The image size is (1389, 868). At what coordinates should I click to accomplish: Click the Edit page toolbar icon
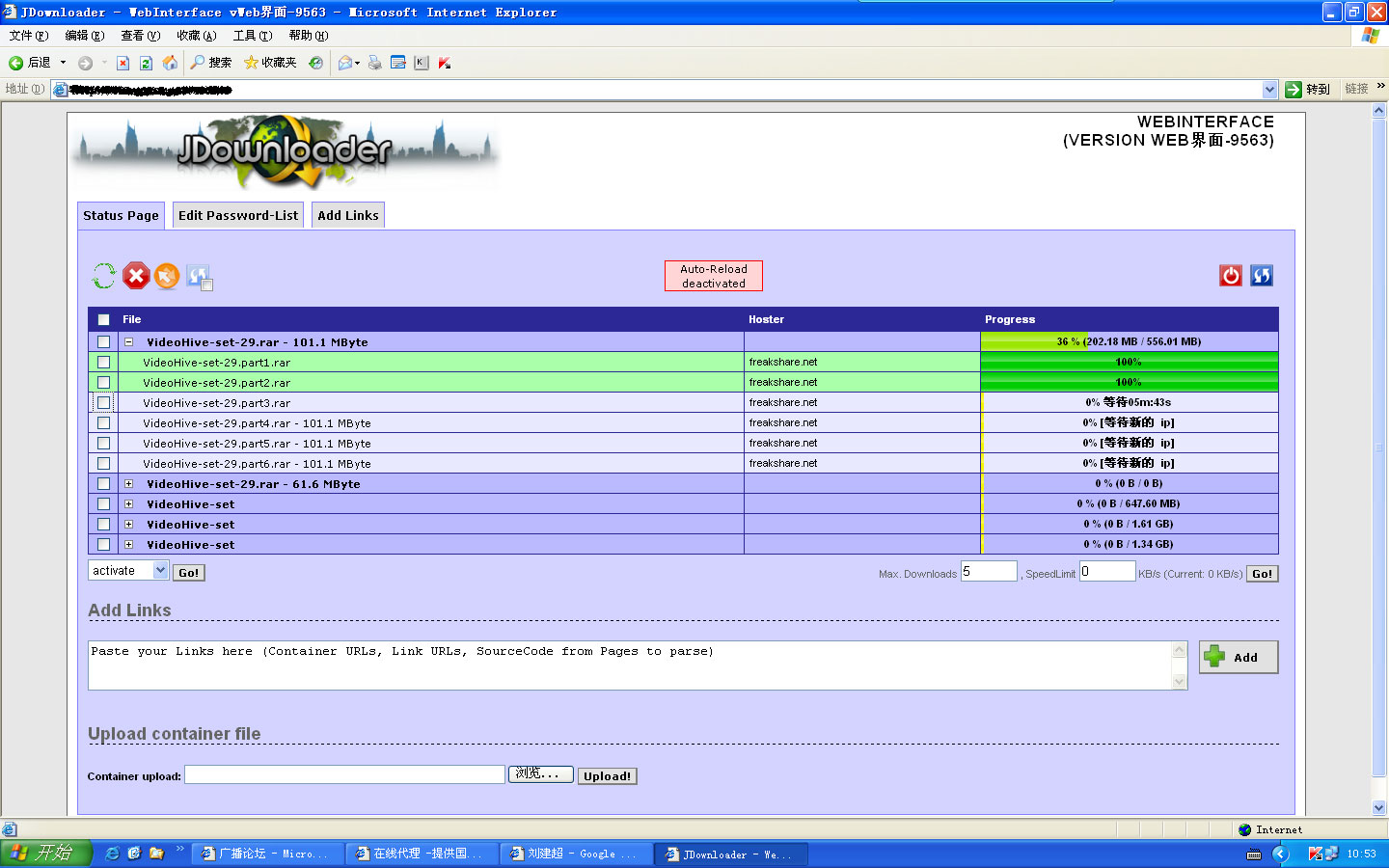(398, 63)
